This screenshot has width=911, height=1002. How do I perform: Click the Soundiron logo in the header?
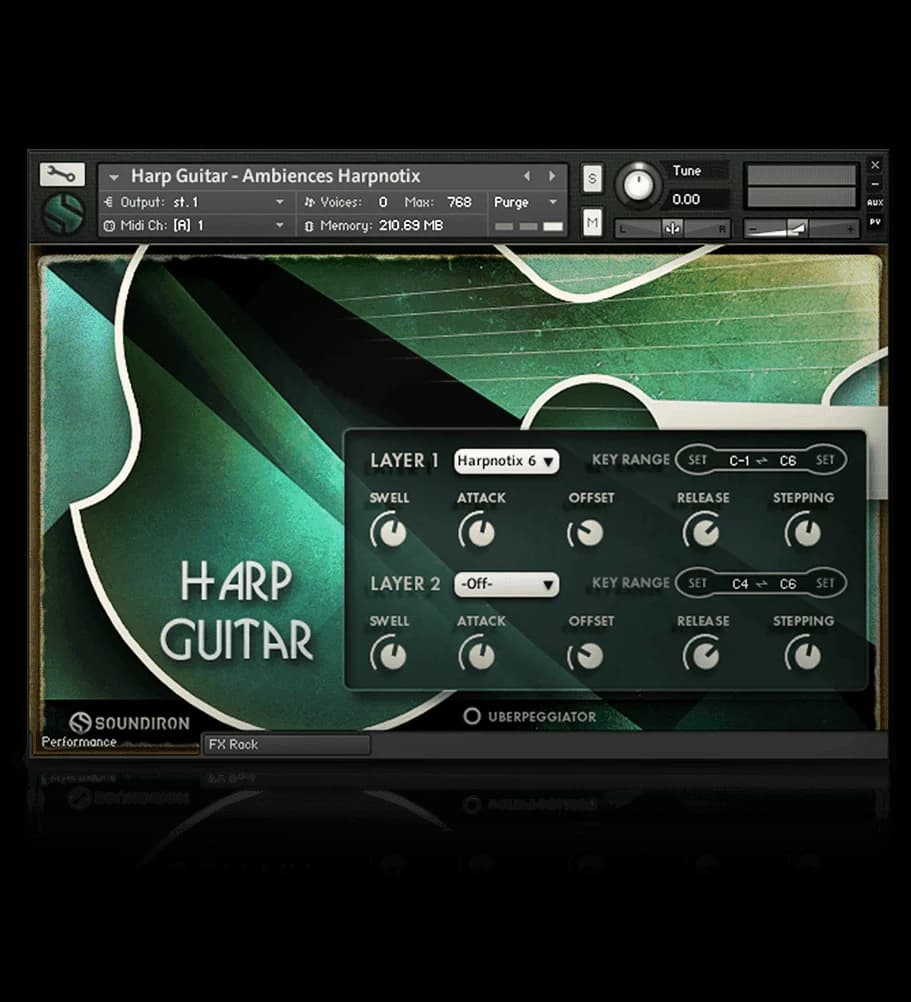62,213
